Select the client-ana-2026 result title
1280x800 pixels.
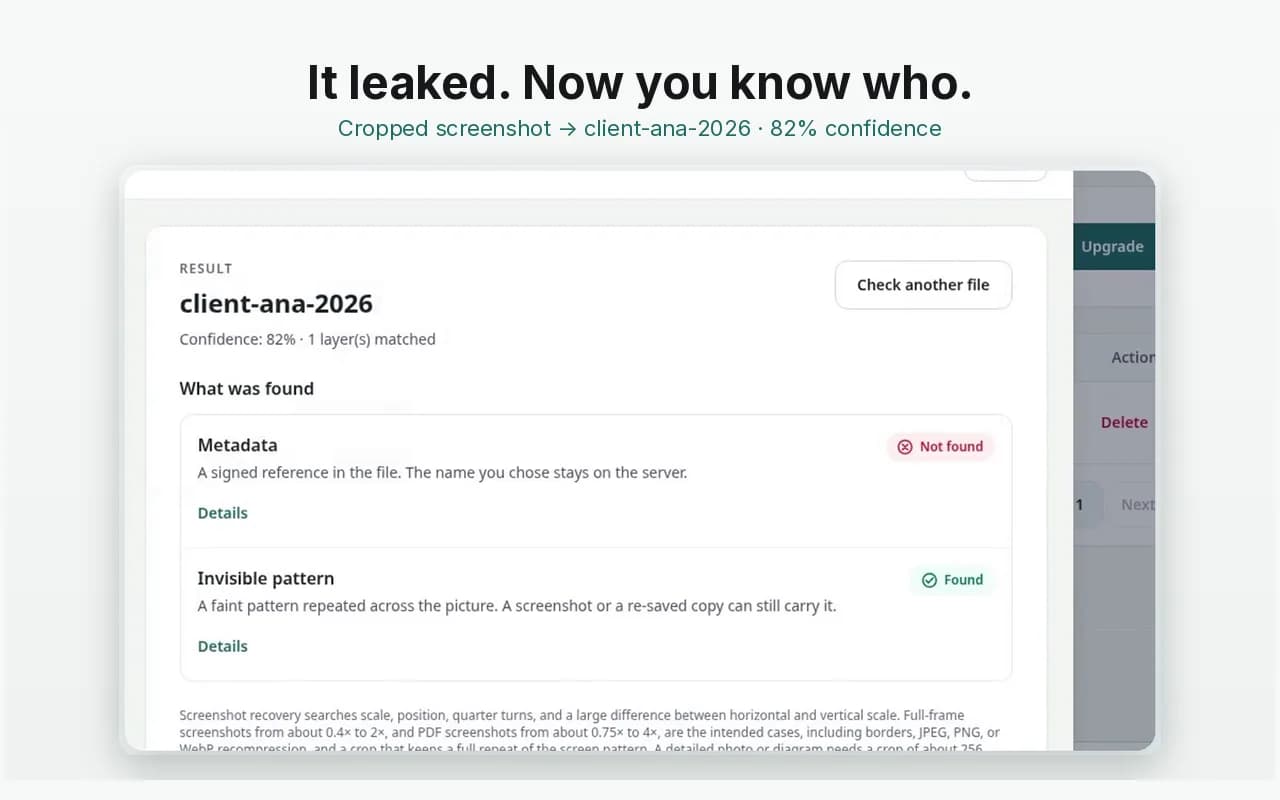coord(276,304)
